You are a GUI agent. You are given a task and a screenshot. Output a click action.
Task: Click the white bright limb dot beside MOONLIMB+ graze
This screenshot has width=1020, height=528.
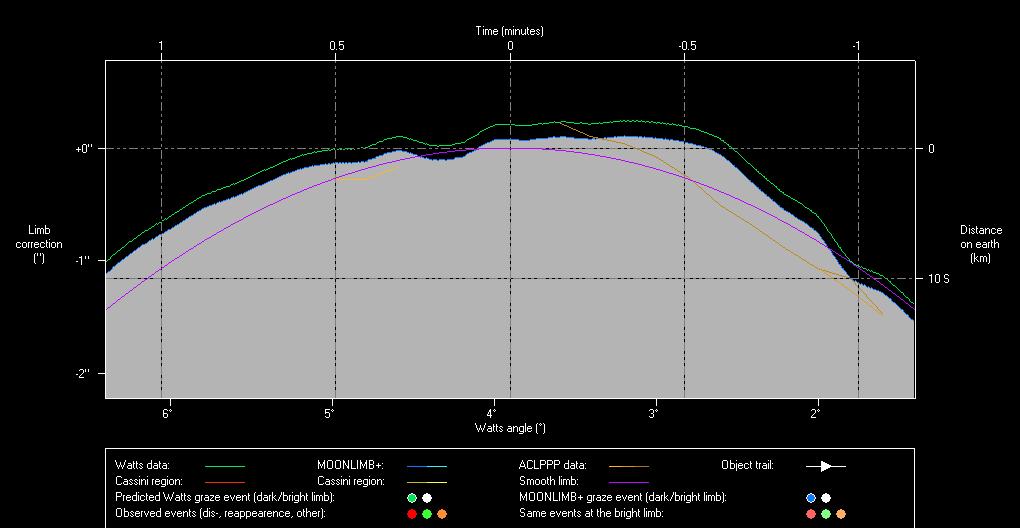click(x=826, y=497)
